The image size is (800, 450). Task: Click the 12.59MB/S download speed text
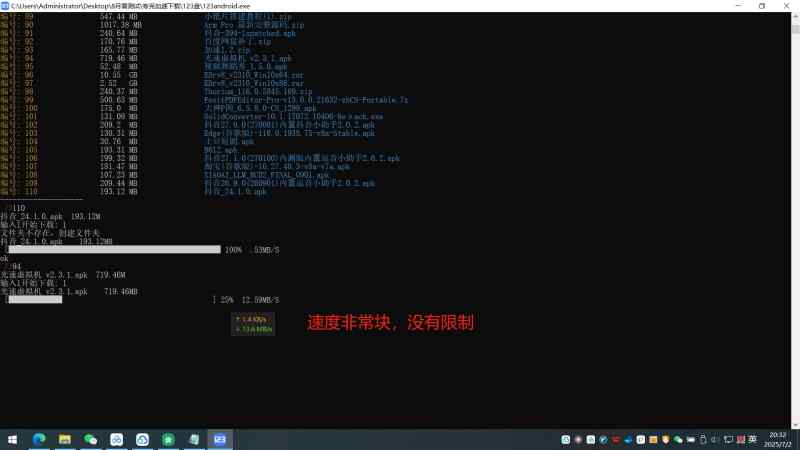(260, 299)
